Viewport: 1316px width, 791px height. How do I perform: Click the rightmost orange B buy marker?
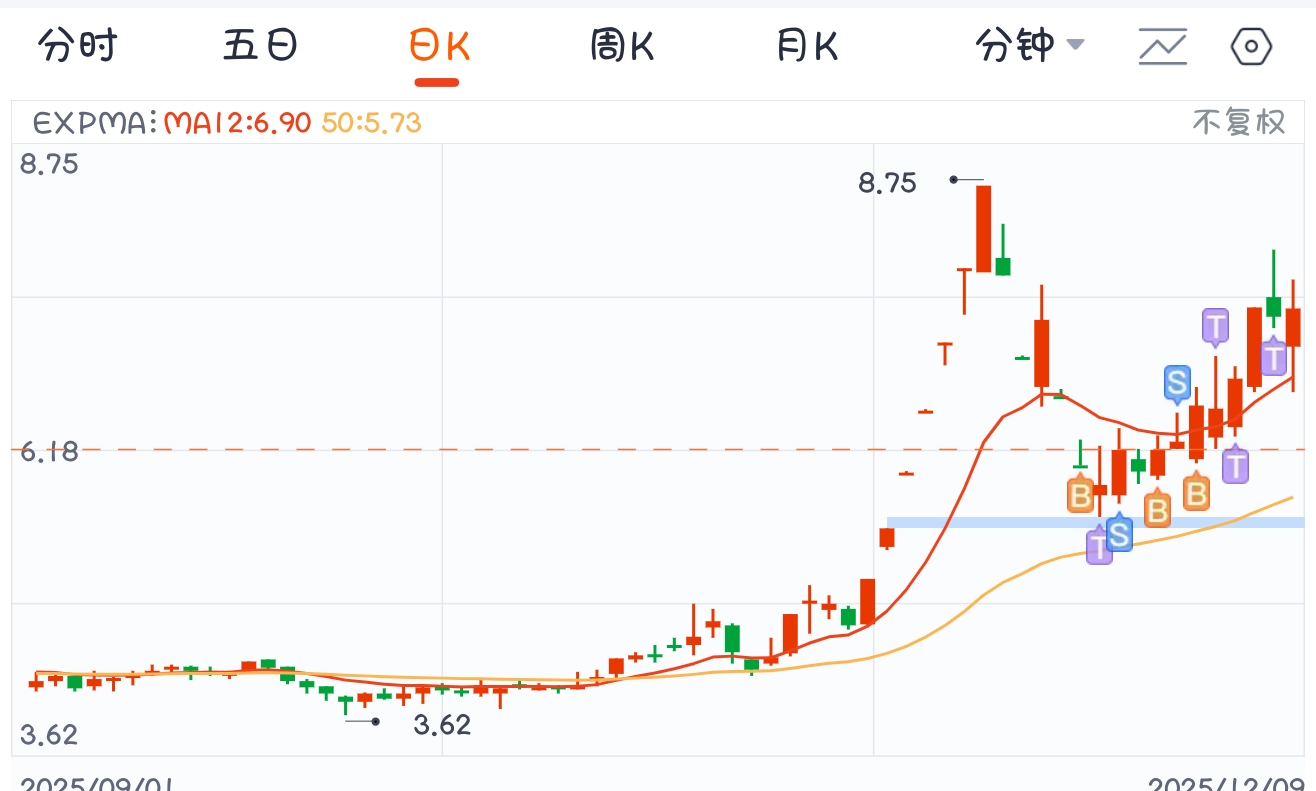point(1196,492)
